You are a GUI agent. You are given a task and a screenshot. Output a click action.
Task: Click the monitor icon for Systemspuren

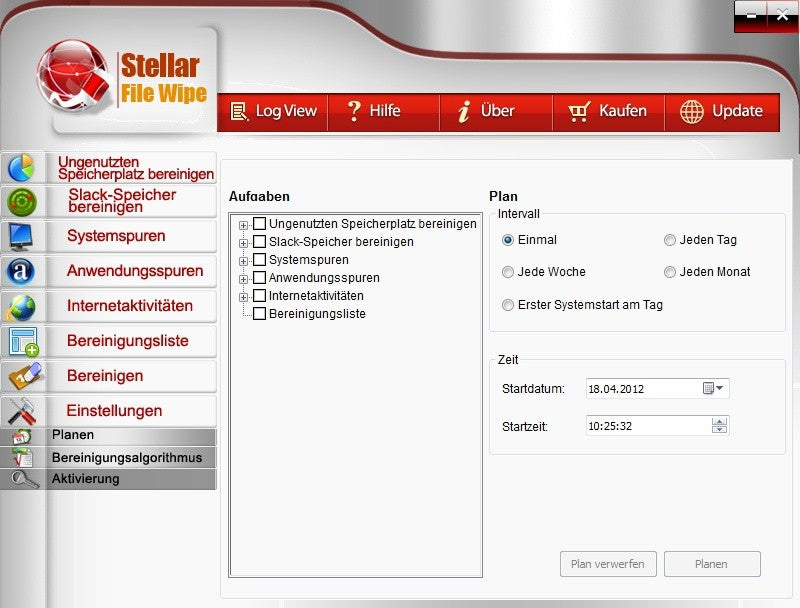click(21, 237)
